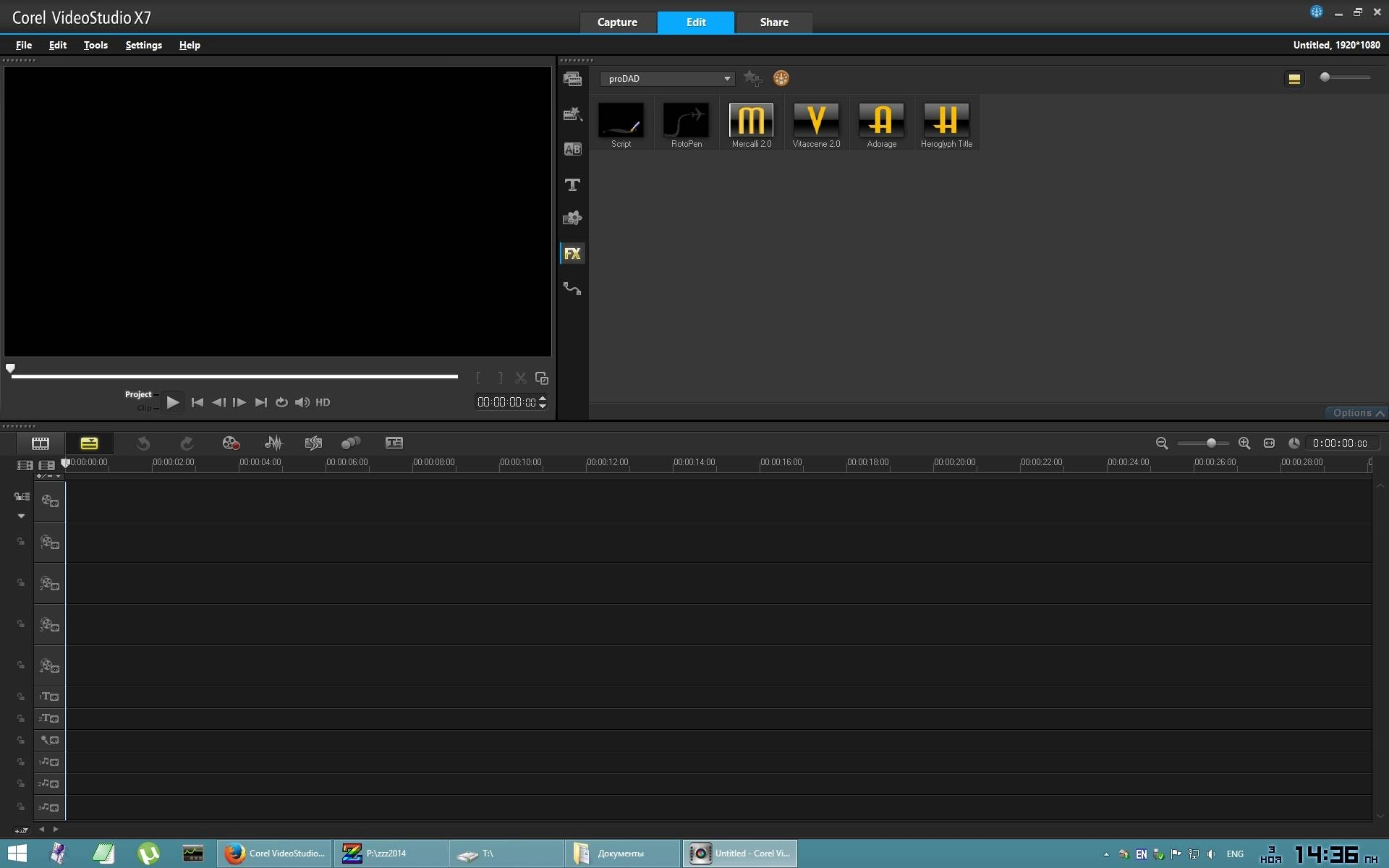Screen dimensions: 1389x868
Task: Select the FX Filter library icon
Action: (572, 253)
